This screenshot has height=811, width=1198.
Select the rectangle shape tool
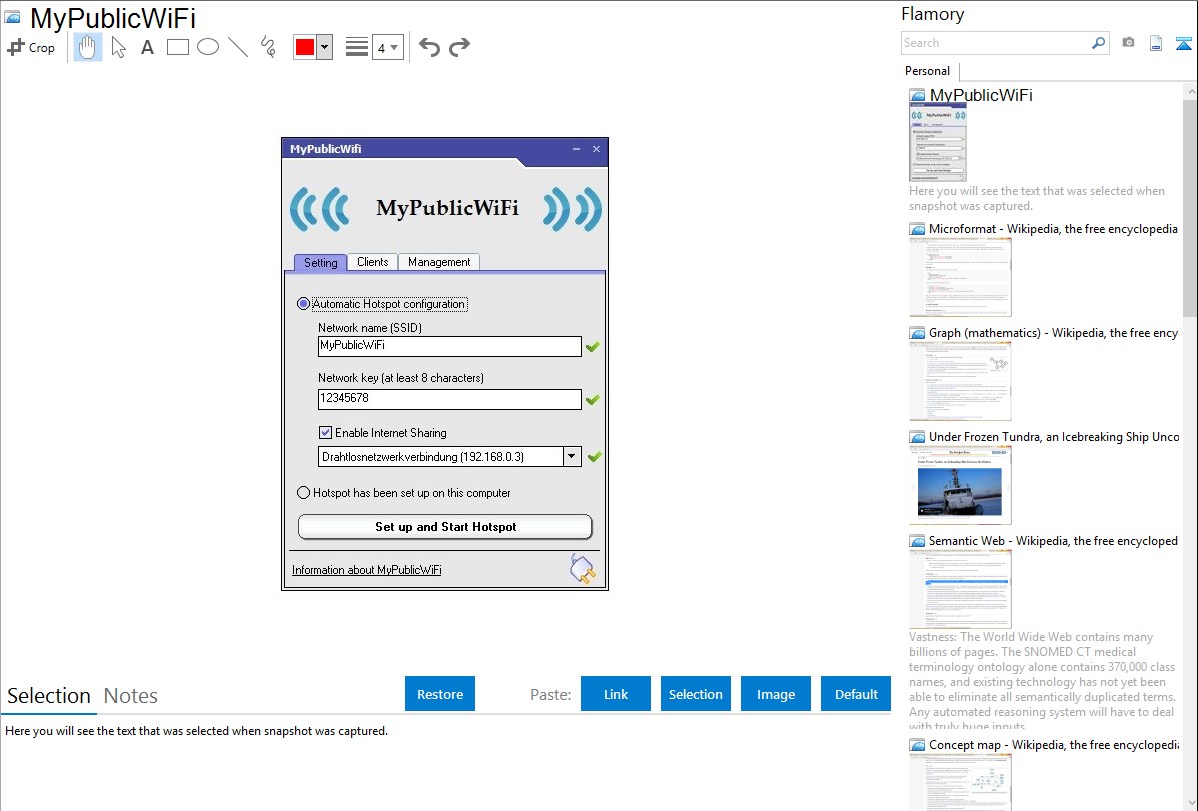(178, 47)
